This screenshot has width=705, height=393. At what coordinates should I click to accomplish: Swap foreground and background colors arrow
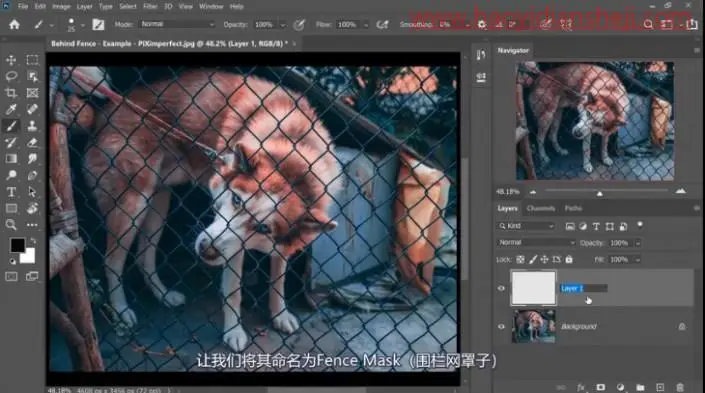33,241
